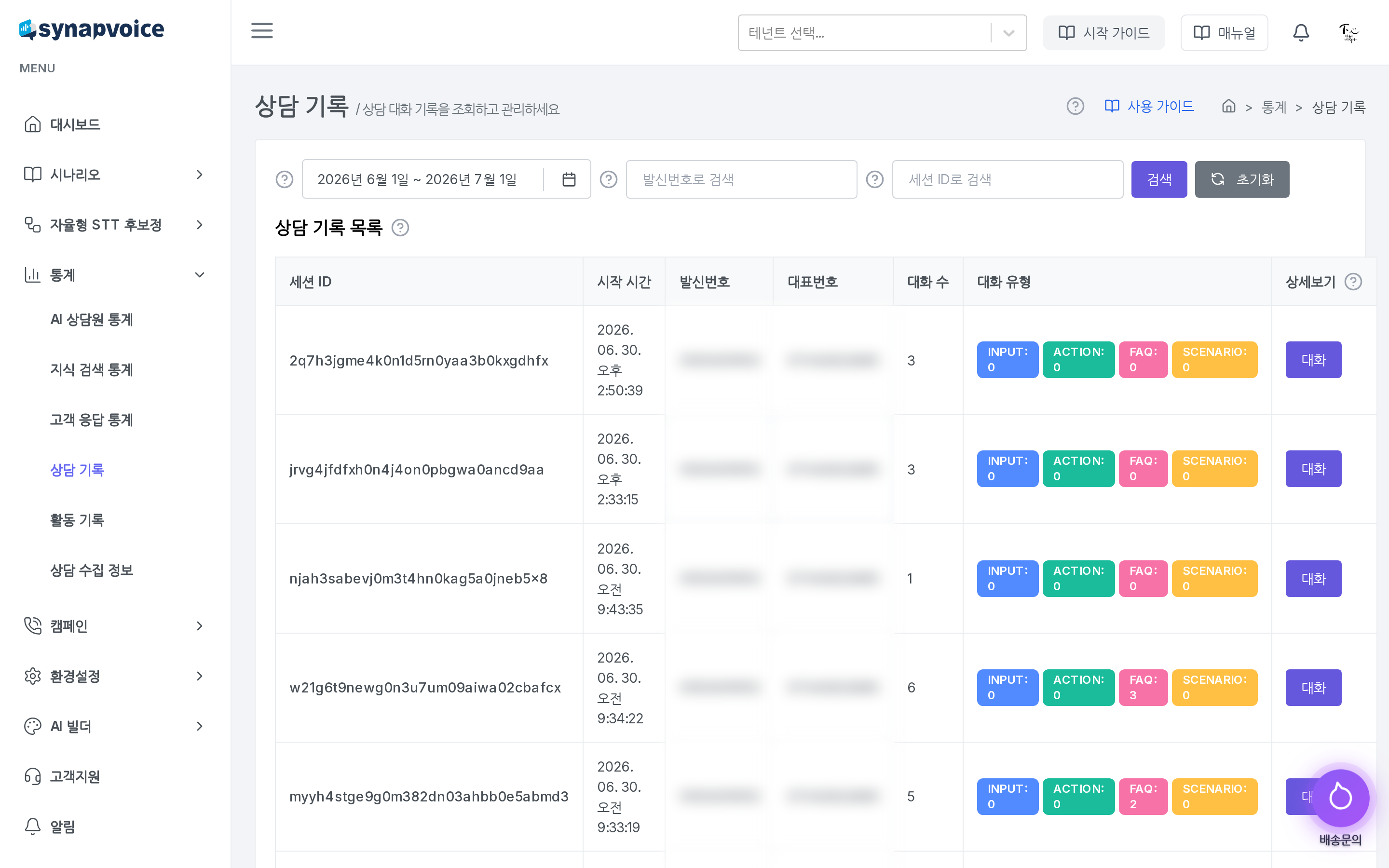Open 지식 검색 통계 menu item

(x=92, y=370)
